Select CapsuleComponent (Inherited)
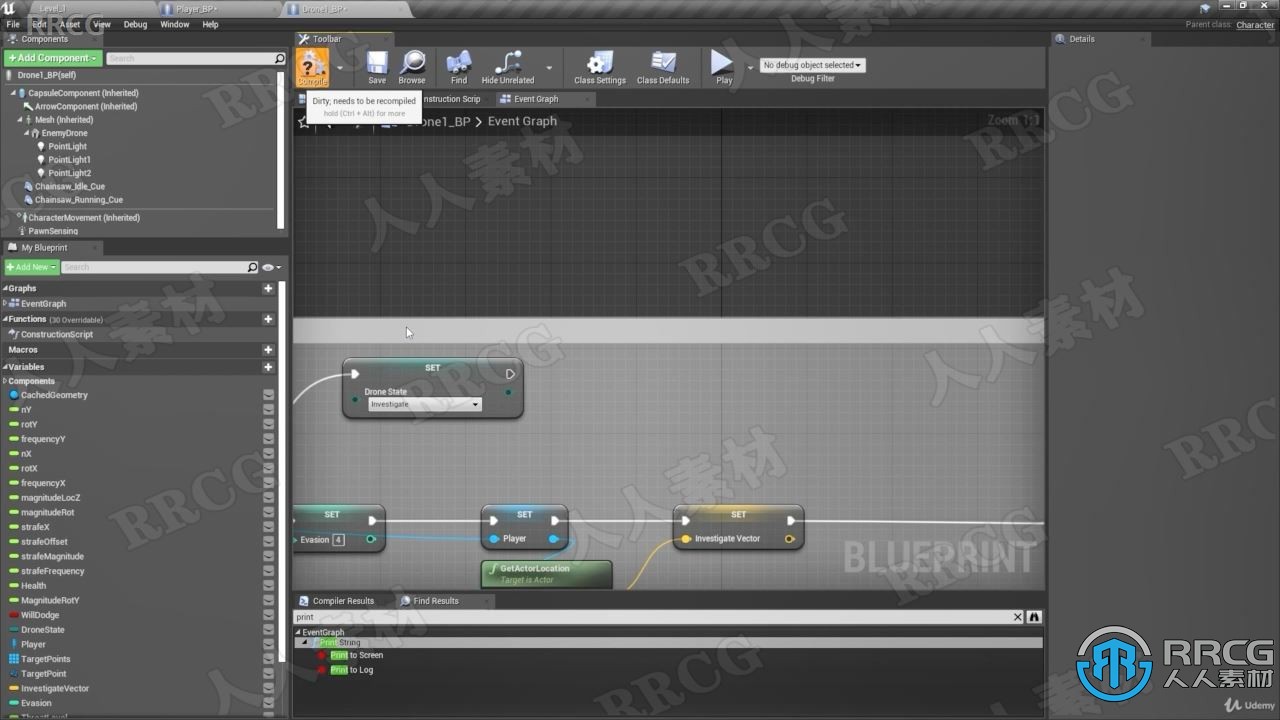 (x=83, y=93)
